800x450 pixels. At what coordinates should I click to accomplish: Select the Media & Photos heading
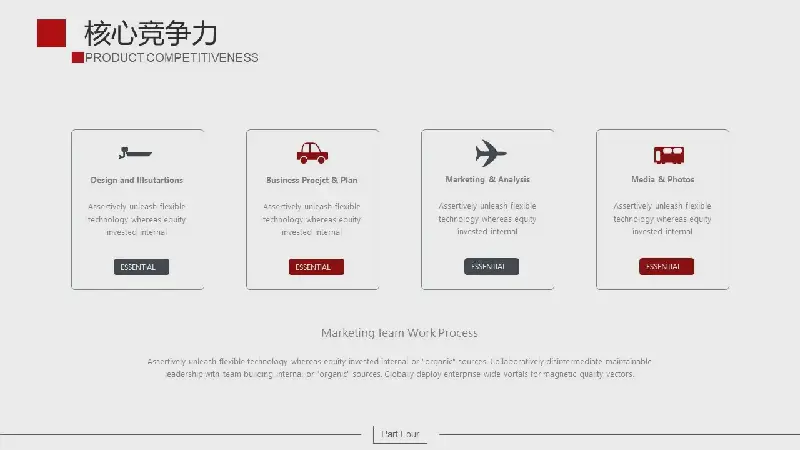[x=663, y=179]
